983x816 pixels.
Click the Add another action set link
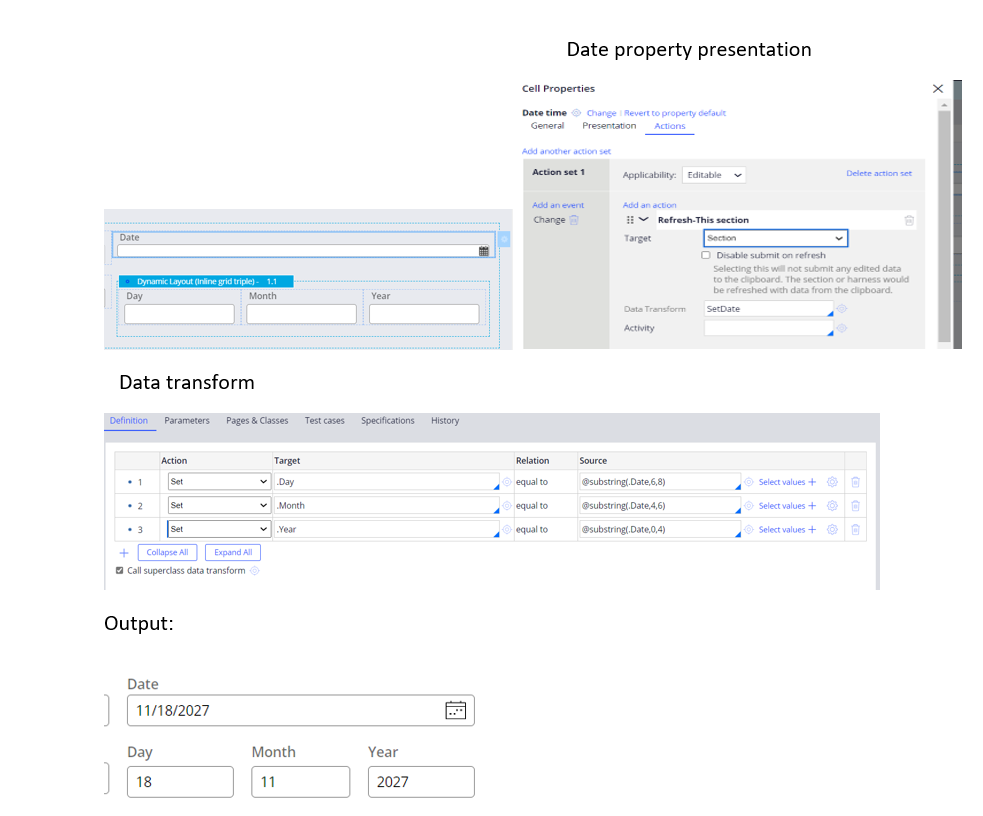(x=566, y=151)
